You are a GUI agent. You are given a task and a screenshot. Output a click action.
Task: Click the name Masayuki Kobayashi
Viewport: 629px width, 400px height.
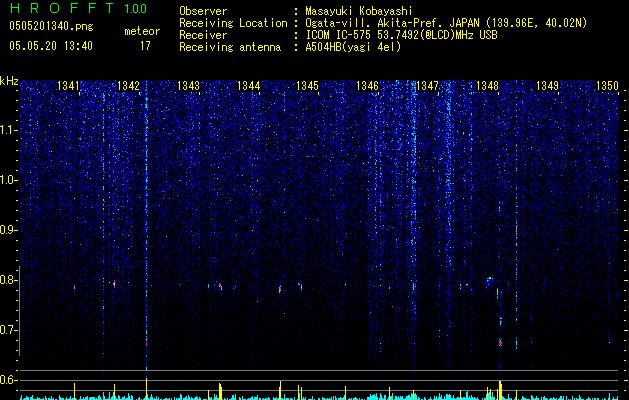coord(359,11)
